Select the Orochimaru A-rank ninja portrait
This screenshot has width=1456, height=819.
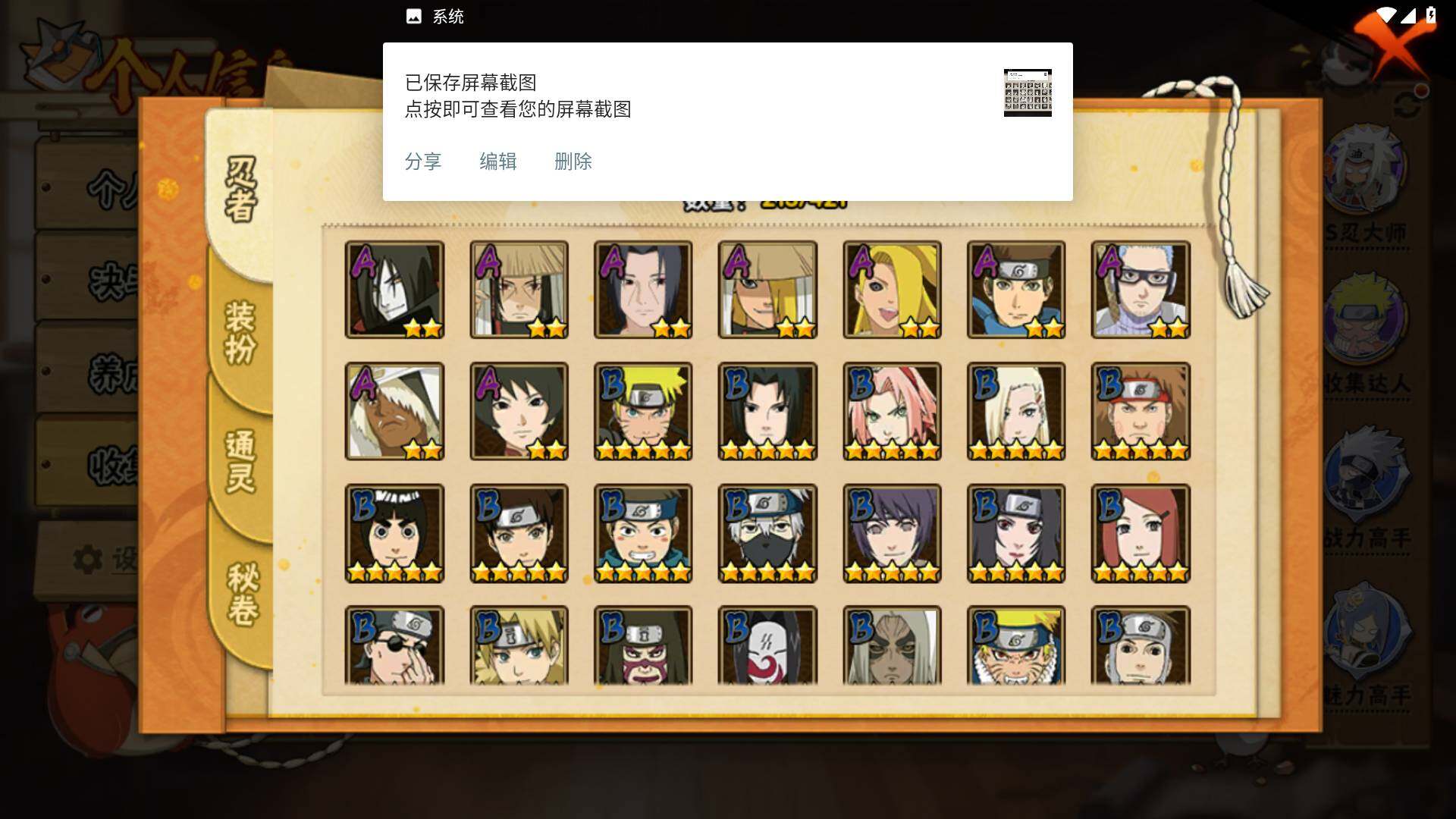[394, 290]
